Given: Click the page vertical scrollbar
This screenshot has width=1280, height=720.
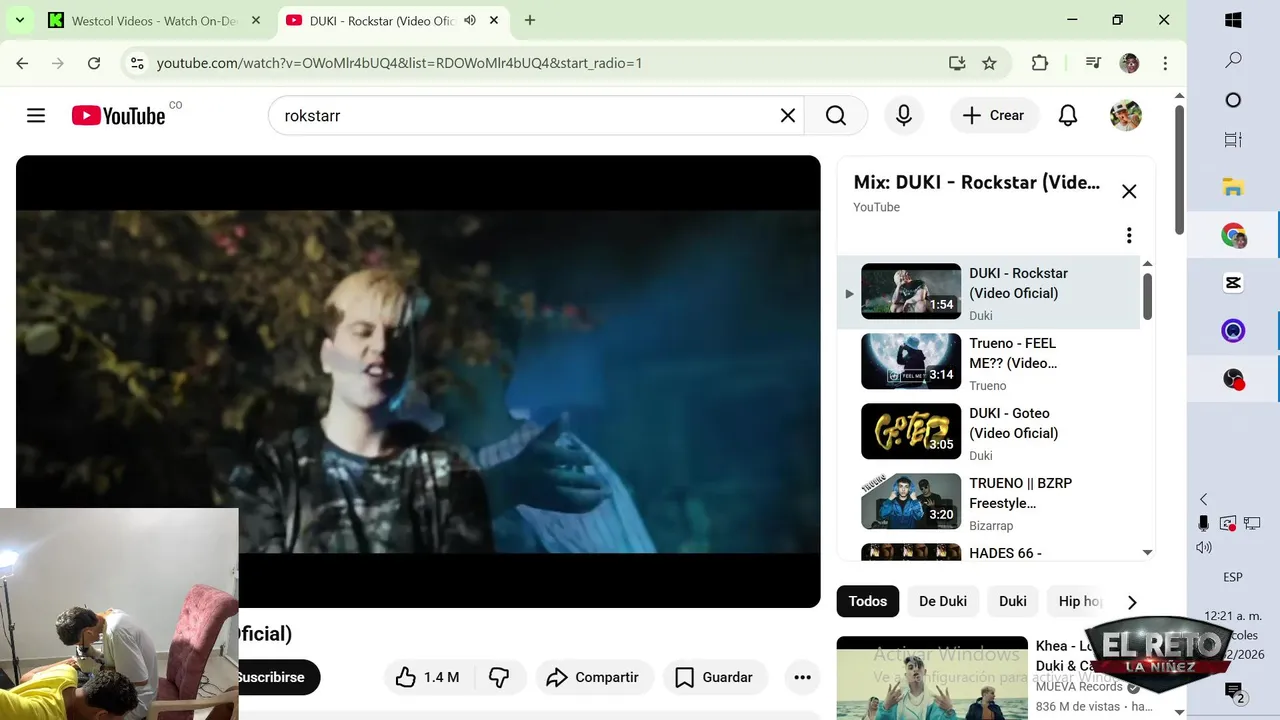Looking at the screenshot, I should 1179,168.
